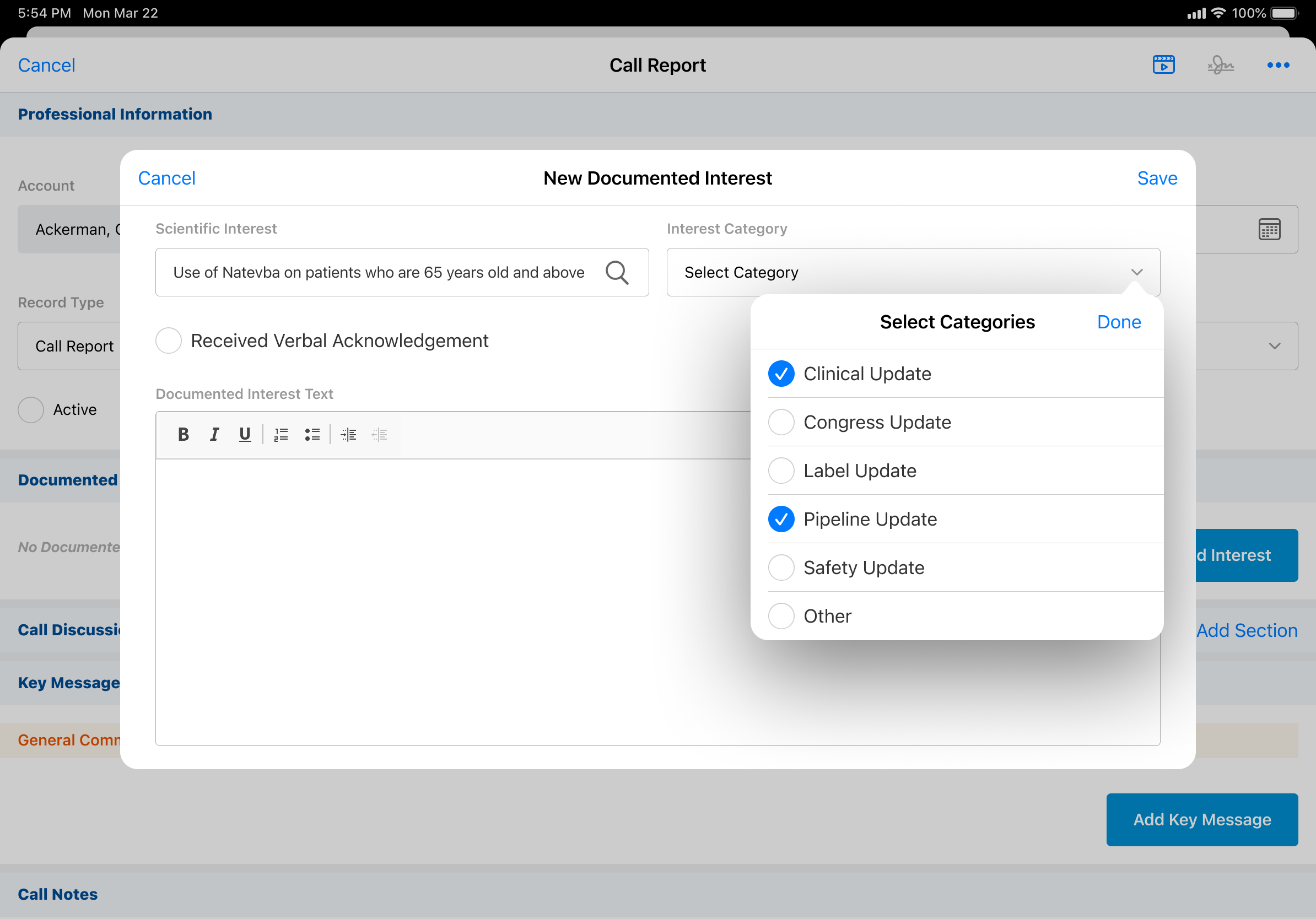The image size is (1316, 919).
Task: Expand the Record Type dropdown chevron
Action: (1274, 346)
